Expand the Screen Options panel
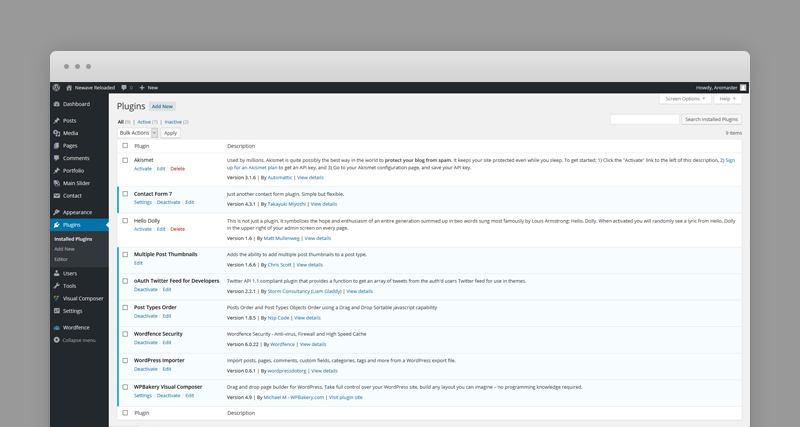Image resolution: width=800 pixels, height=427 pixels. [x=685, y=99]
